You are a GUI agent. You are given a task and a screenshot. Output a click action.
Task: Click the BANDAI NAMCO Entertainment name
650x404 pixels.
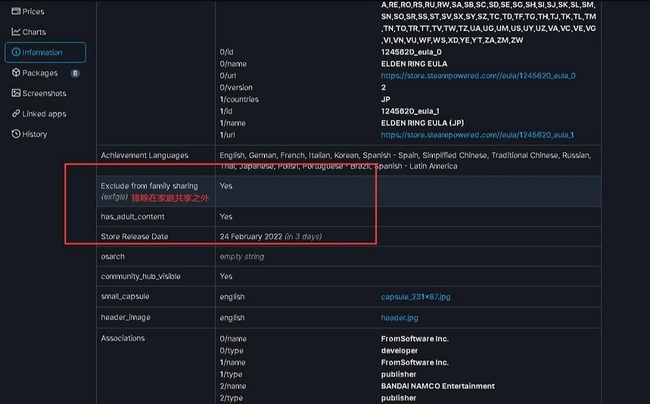[437, 386]
